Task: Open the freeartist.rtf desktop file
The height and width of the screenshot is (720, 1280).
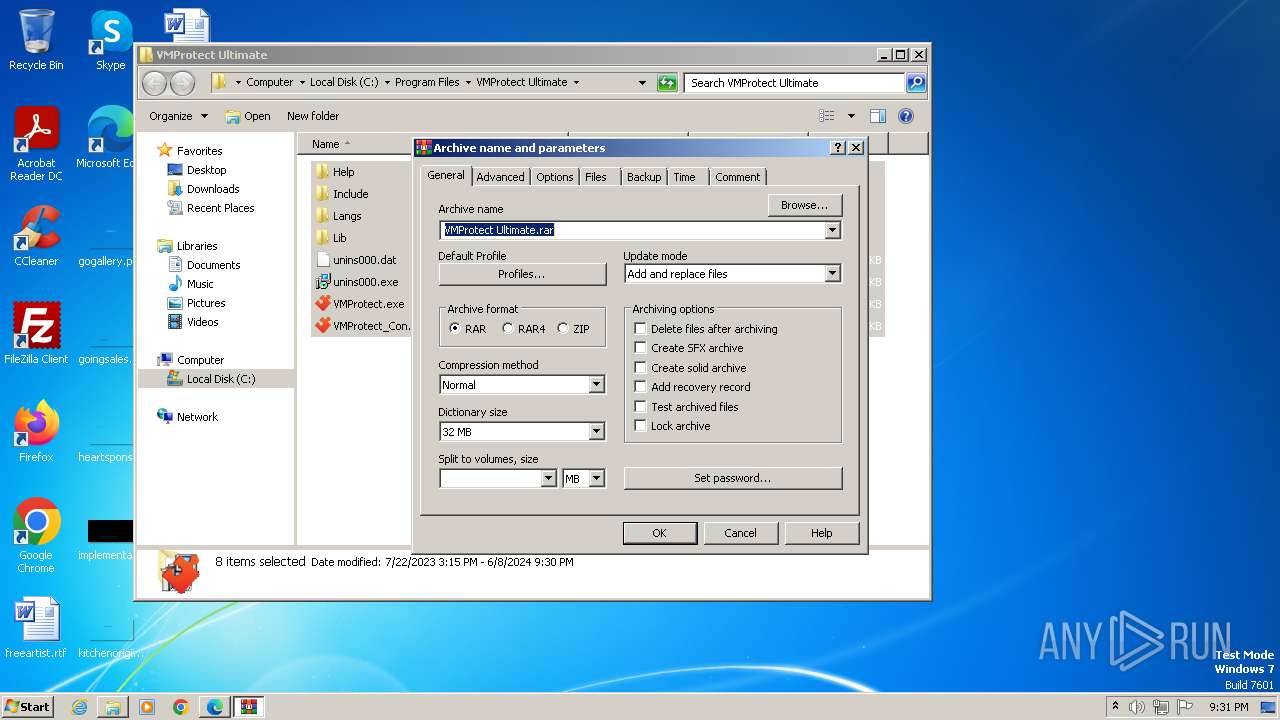Action: coord(36,627)
